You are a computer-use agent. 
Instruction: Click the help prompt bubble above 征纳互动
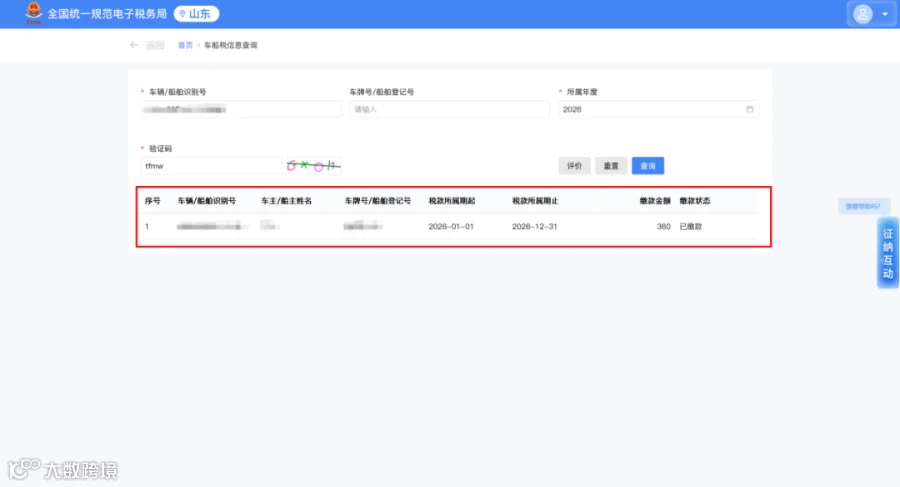click(863, 206)
